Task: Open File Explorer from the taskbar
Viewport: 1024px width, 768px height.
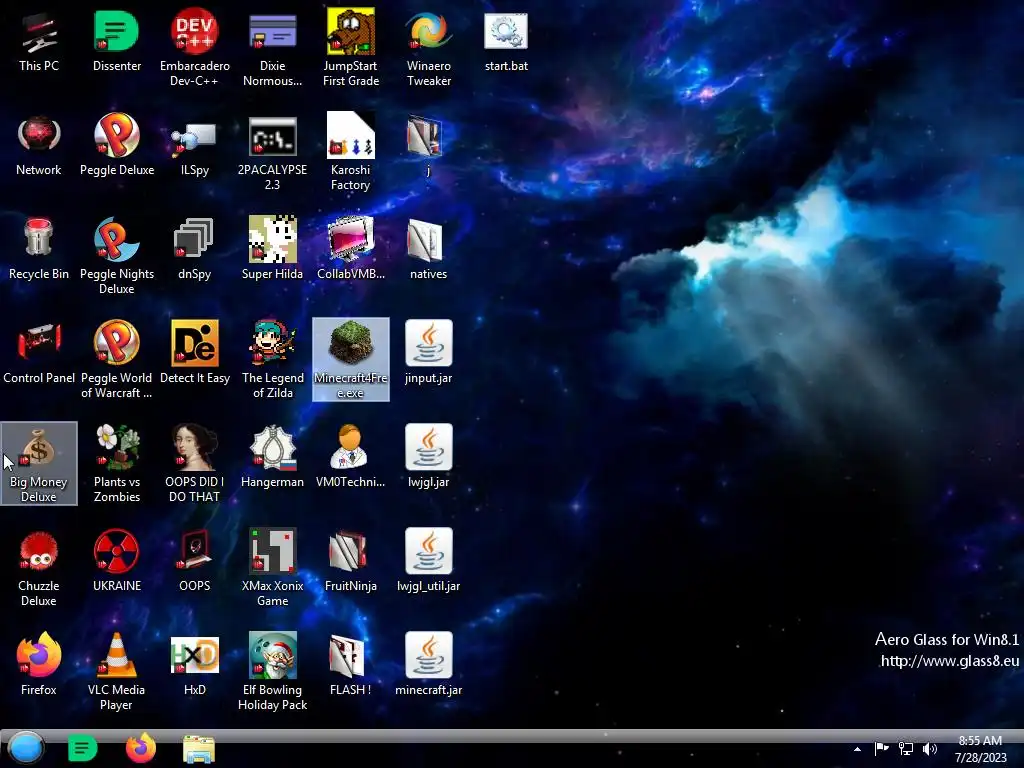Action: click(199, 750)
